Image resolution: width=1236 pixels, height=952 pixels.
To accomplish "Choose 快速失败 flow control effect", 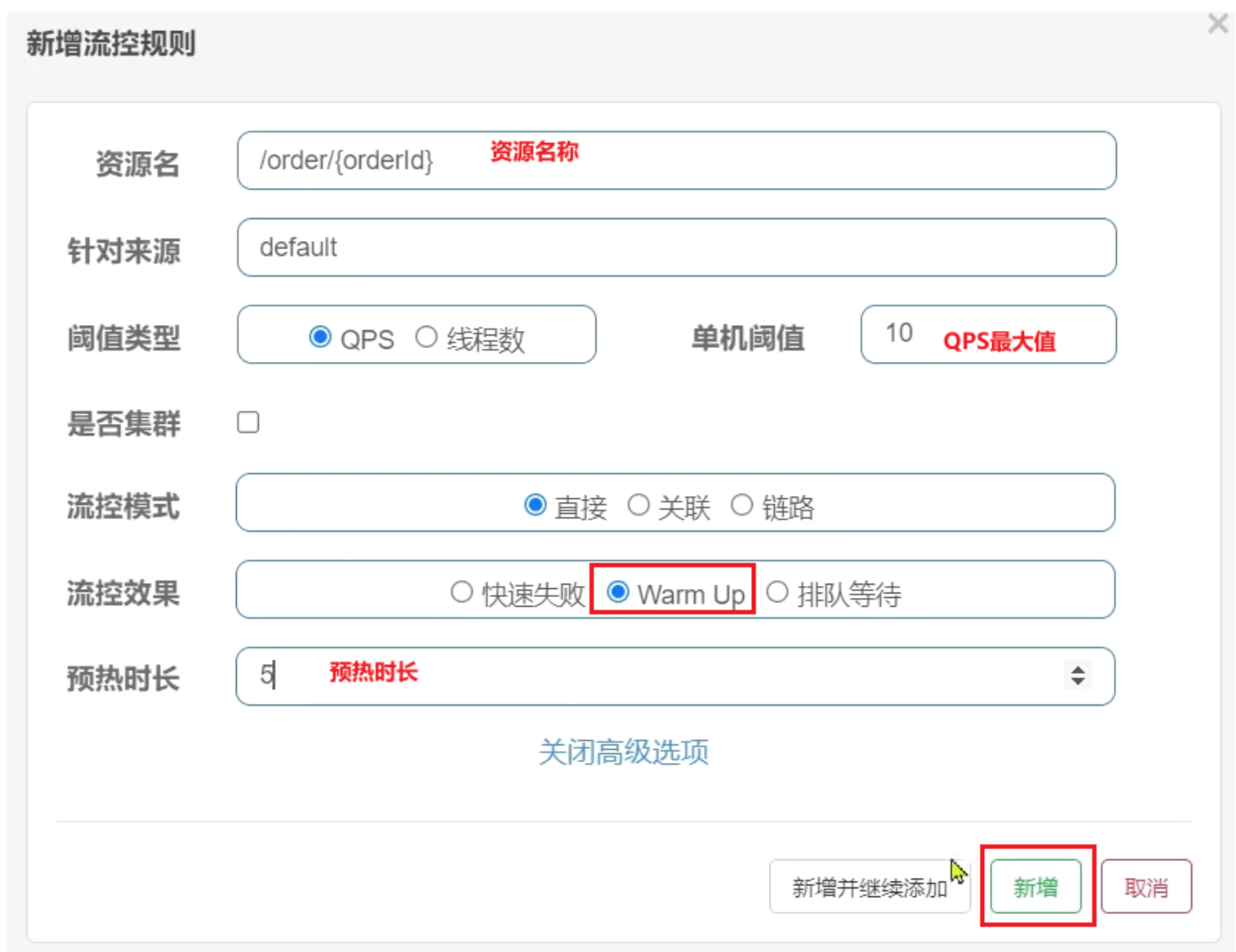I will click(x=462, y=592).
